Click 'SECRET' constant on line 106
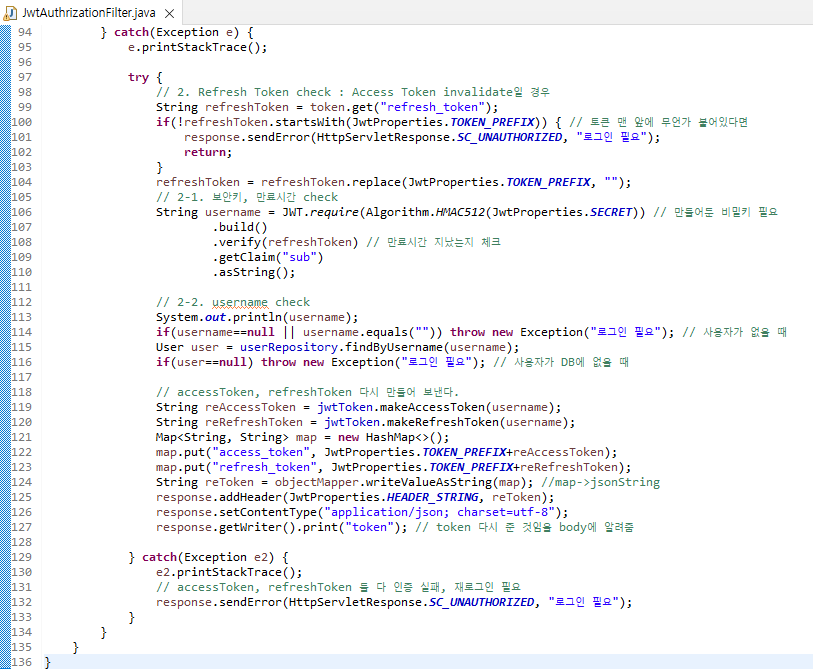 pyautogui.click(x=611, y=213)
